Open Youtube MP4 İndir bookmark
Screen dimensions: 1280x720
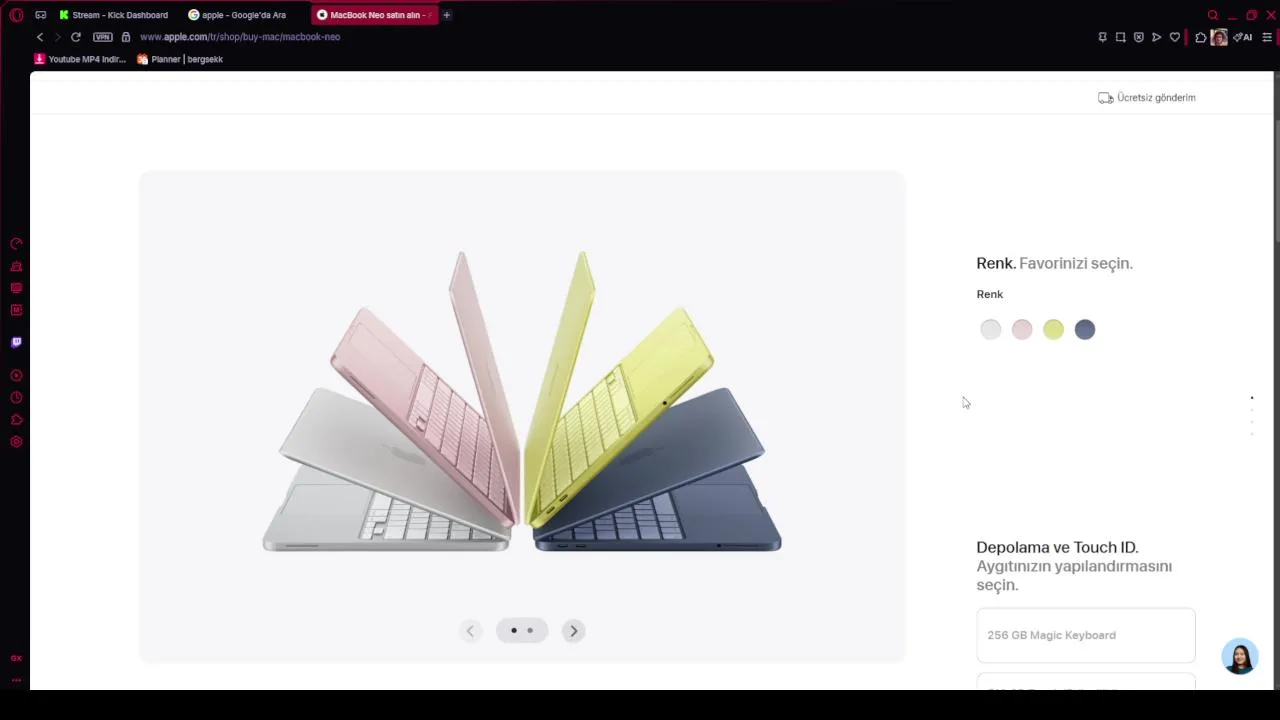tap(80, 59)
